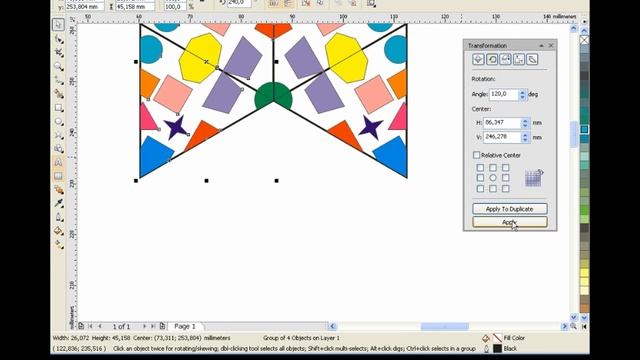Screen dimensions: 640x360
Task: Check the top-right anchor point box
Action: [506, 168]
